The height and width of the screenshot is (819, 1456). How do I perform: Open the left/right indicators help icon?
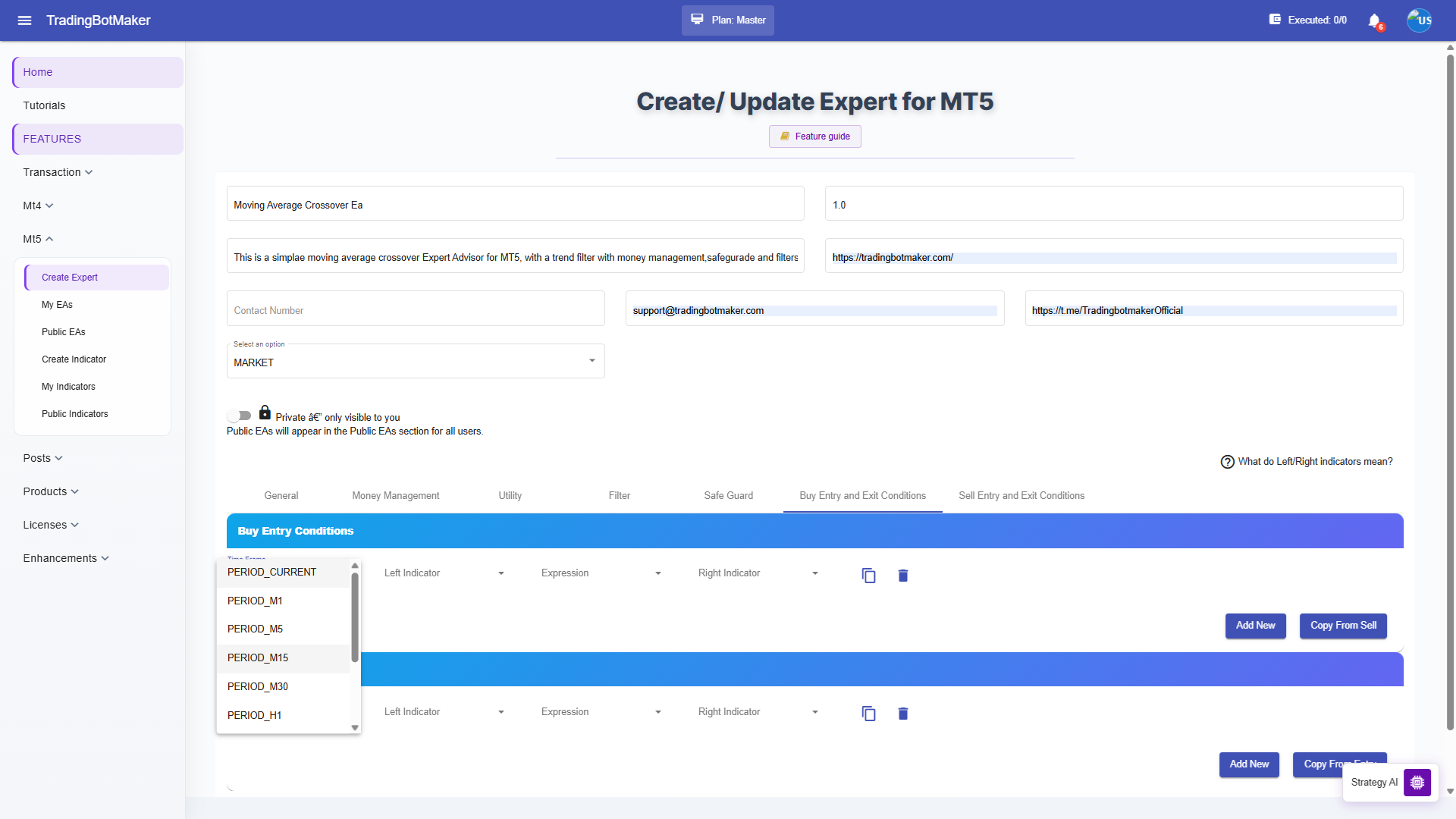1227,462
